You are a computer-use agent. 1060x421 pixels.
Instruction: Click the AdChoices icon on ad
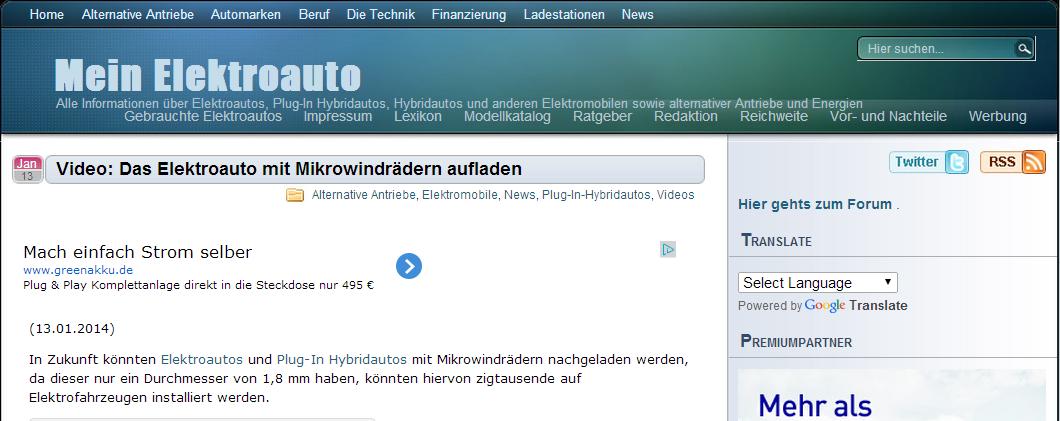point(668,249)
